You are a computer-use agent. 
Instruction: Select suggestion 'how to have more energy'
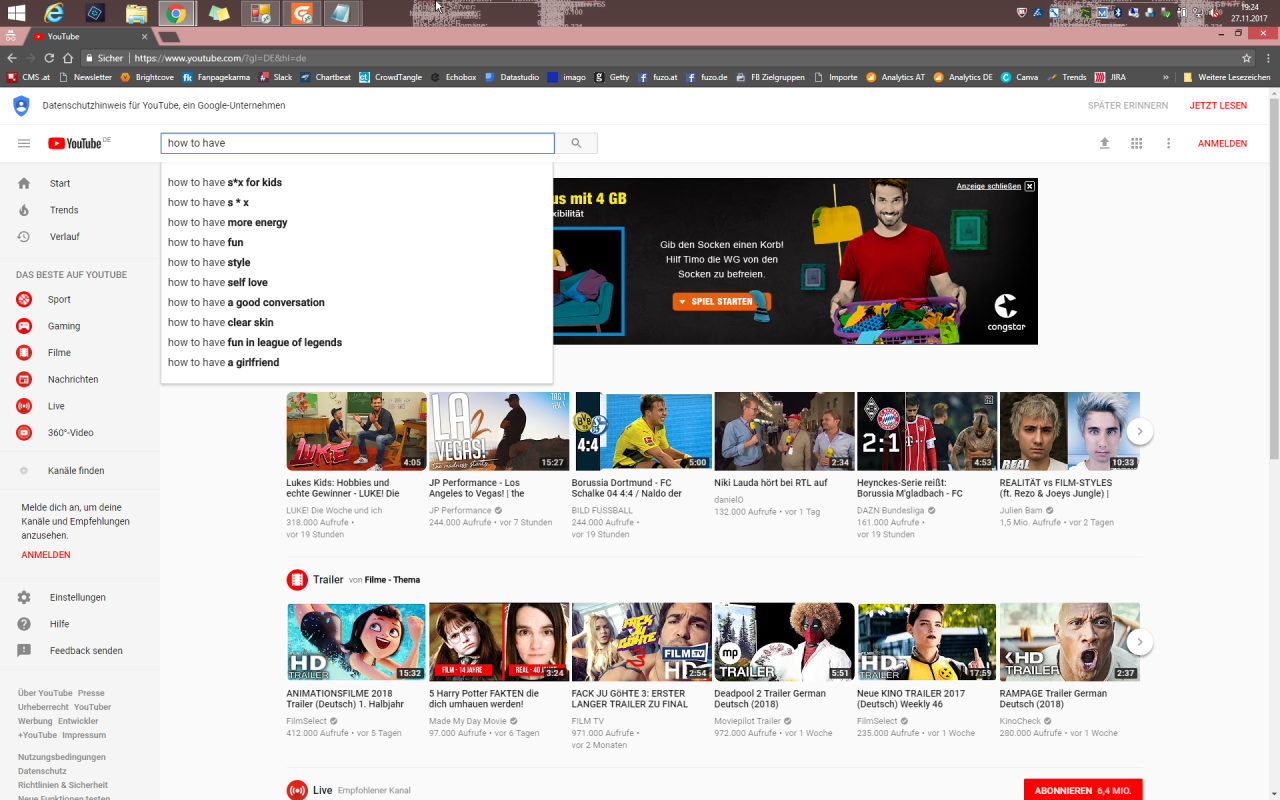pos(357,222)
